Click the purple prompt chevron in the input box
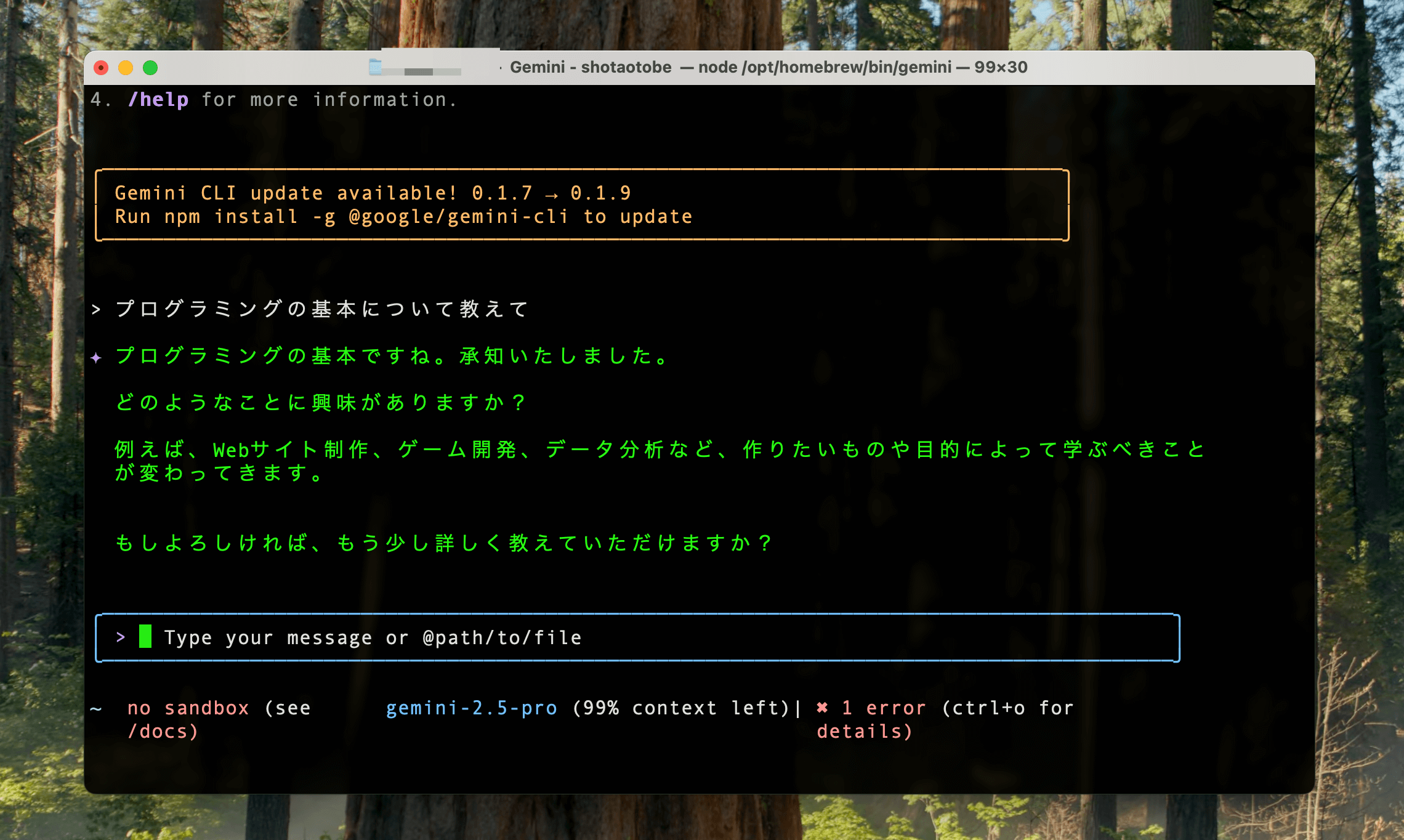Viewport: 1404px width, 840px height. click(121, 637)
